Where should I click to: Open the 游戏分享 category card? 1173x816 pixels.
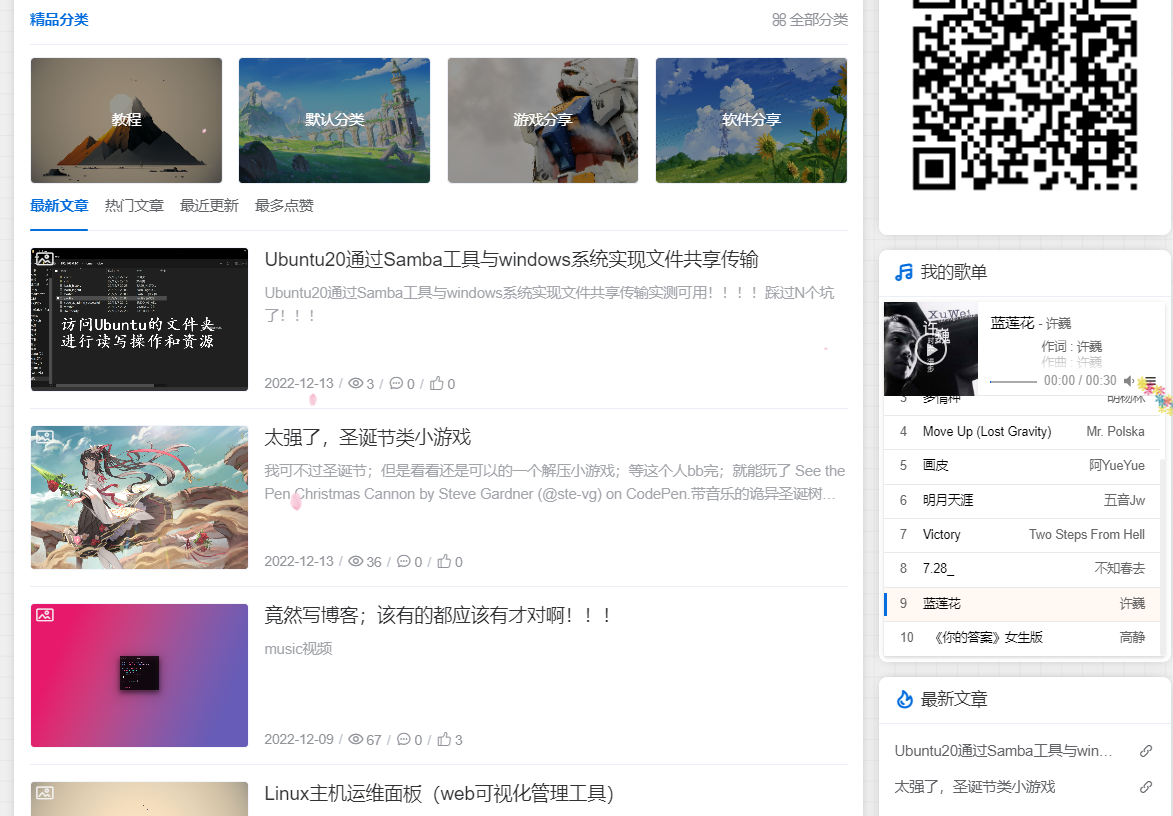pos(542,120)
